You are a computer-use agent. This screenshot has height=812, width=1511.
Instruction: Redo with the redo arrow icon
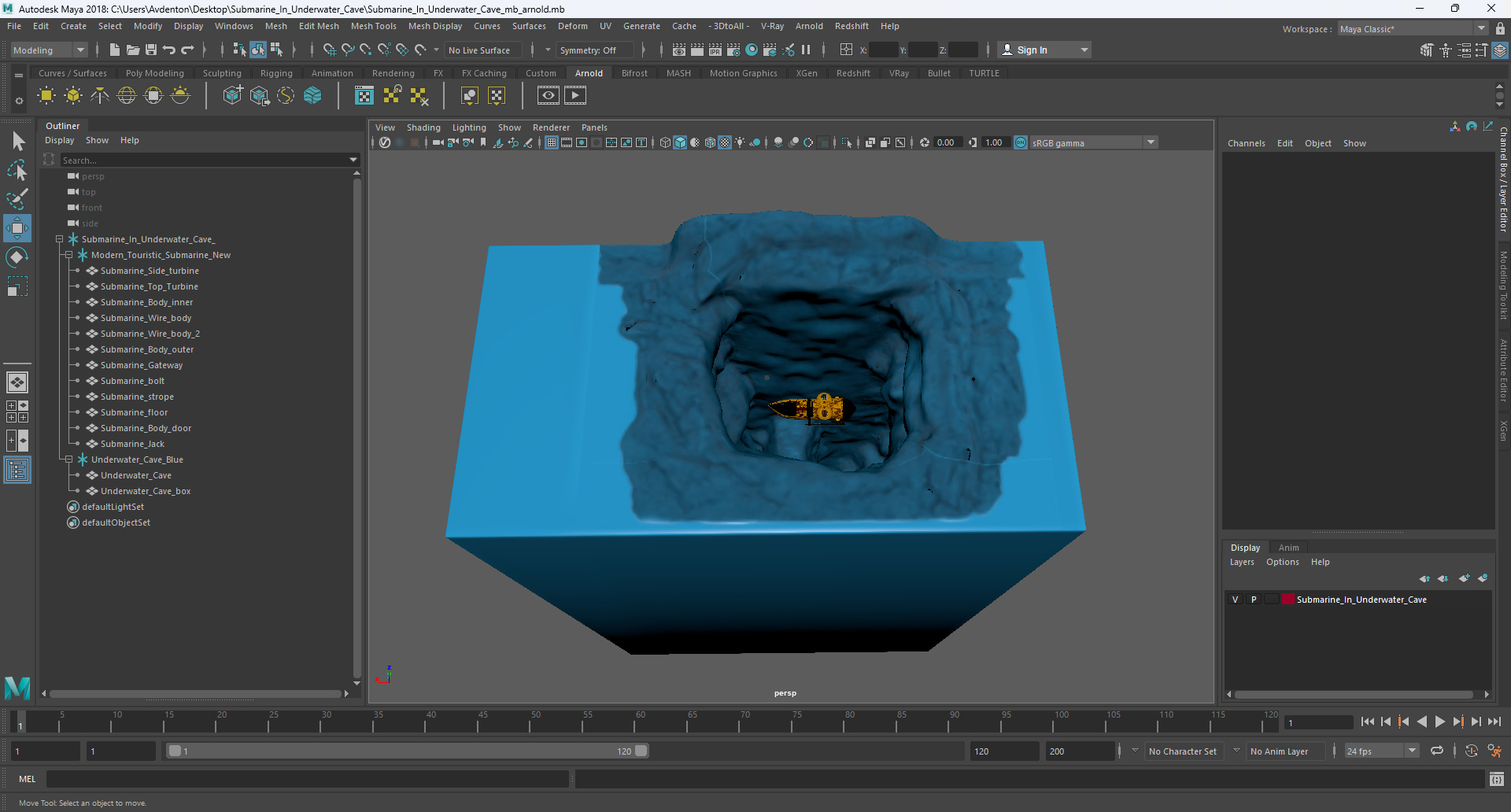[187, 50]
